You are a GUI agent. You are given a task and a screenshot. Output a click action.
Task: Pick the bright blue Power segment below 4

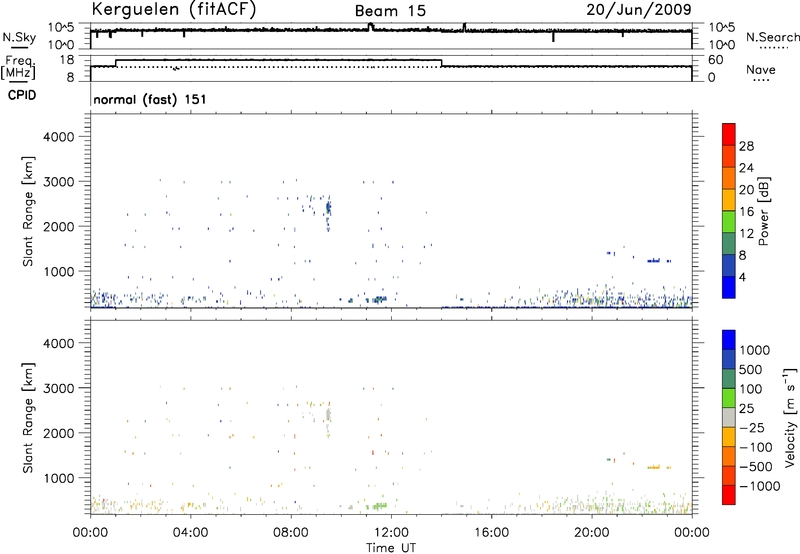[729, 287]
